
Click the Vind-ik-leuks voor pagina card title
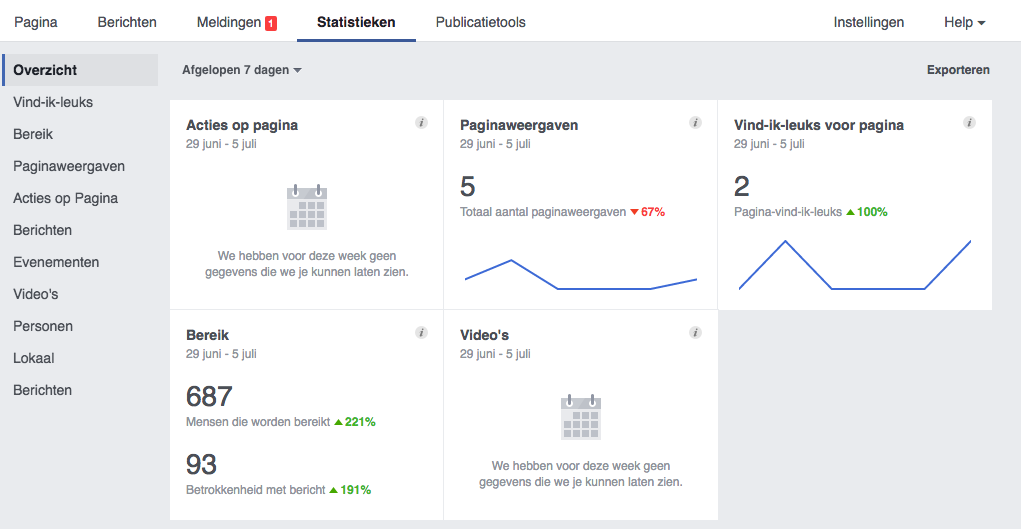pos(819,125)
